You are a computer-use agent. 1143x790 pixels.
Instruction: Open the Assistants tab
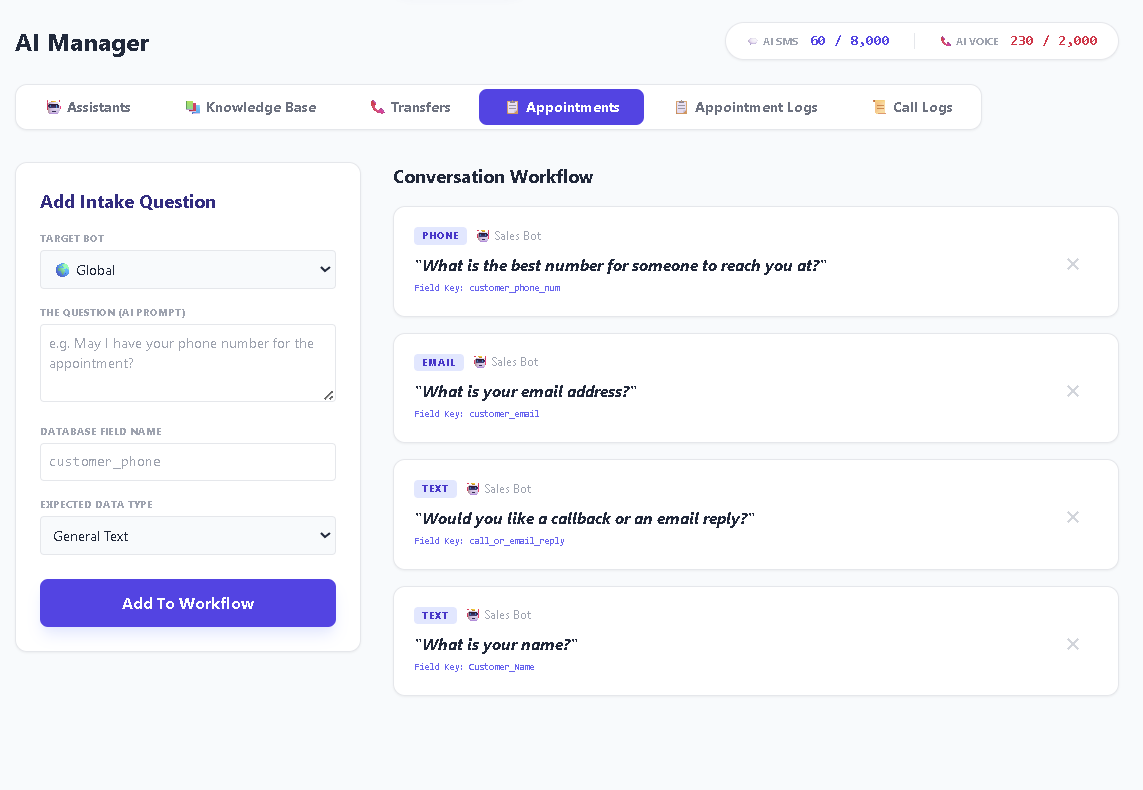(x=88, y=107)
